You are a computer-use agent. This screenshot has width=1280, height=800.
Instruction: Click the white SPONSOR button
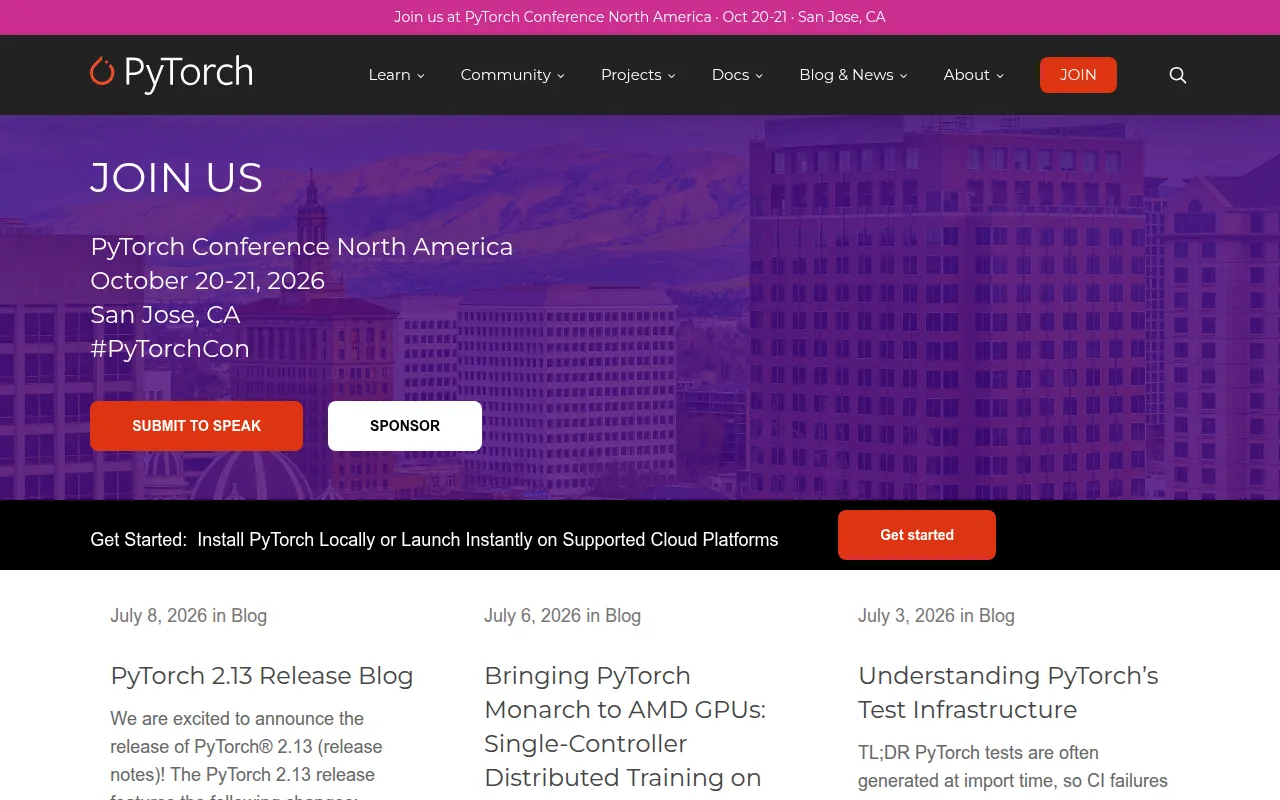coord(405,426)
